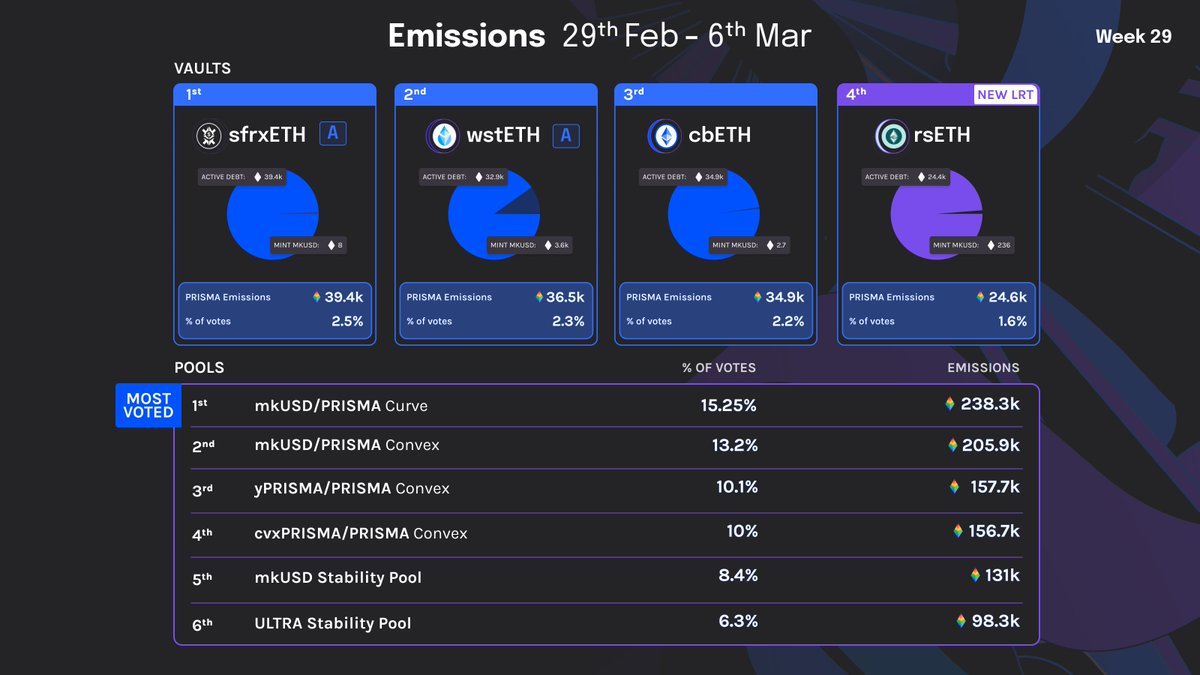
Task: Click the 10.1% vote value
Action: [x=736, y=487]
